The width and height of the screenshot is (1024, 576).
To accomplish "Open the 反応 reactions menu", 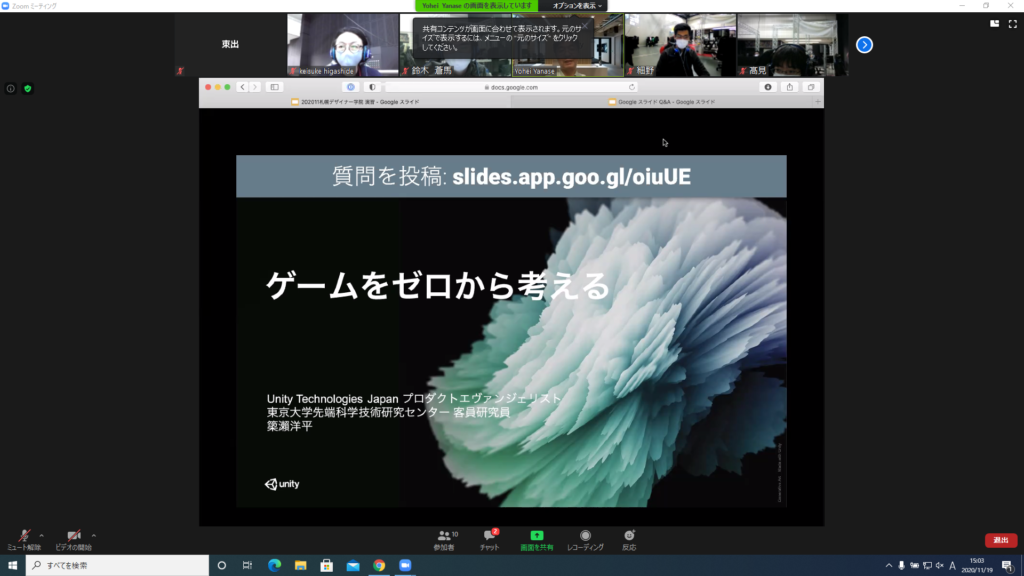I will (629, 540).
